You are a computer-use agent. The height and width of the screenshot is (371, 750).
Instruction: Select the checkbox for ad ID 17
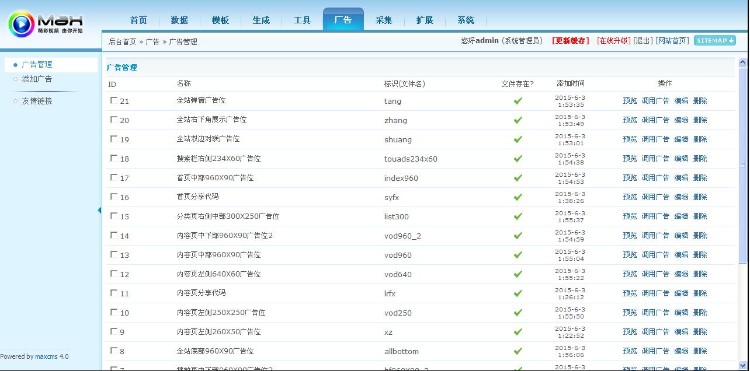(113, 177)
